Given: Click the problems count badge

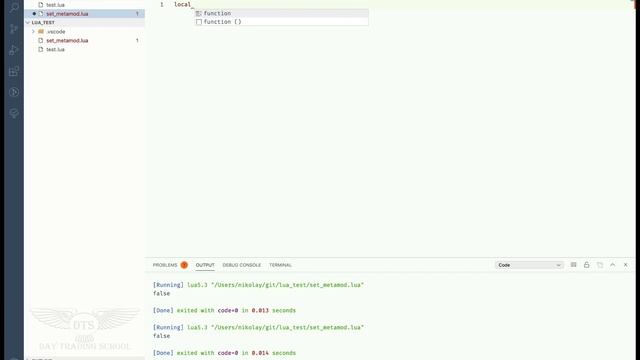Looking at the screenshot, I should tap(184, 265).
